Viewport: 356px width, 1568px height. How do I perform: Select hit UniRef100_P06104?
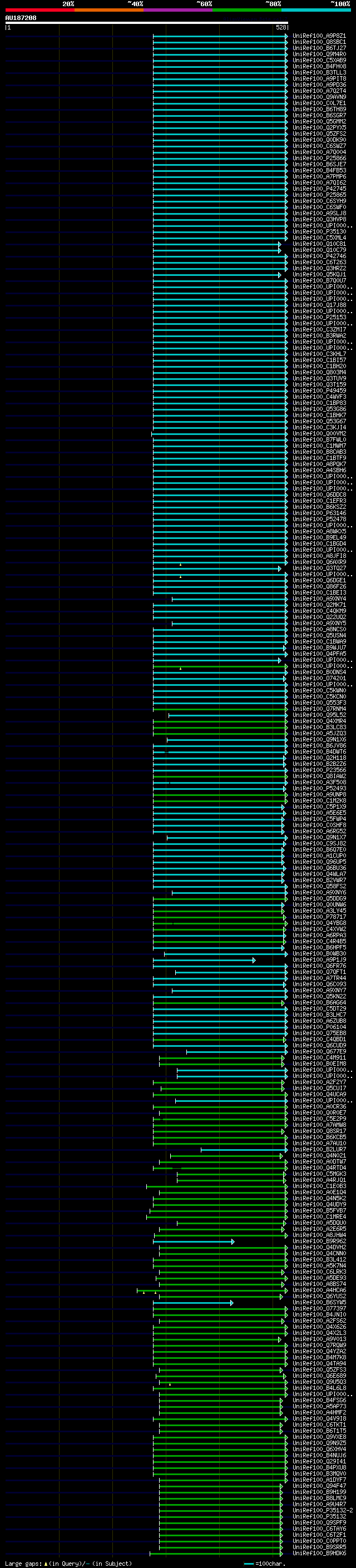coord(319,1027)
